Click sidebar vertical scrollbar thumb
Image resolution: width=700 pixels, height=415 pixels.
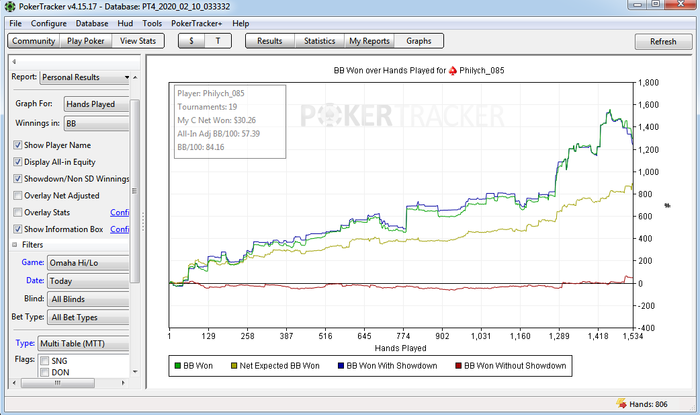coord(135,191)
